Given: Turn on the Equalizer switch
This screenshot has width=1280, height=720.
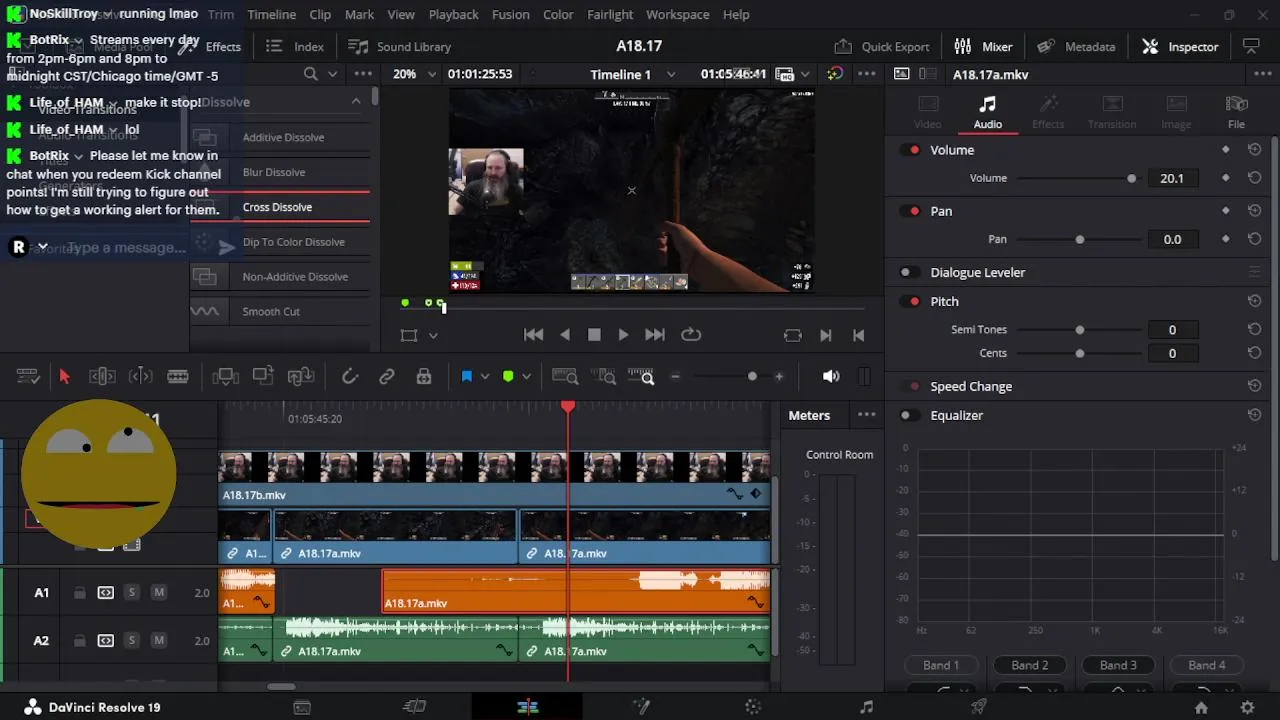Looking at the screenshot, I should pos(910,415).
